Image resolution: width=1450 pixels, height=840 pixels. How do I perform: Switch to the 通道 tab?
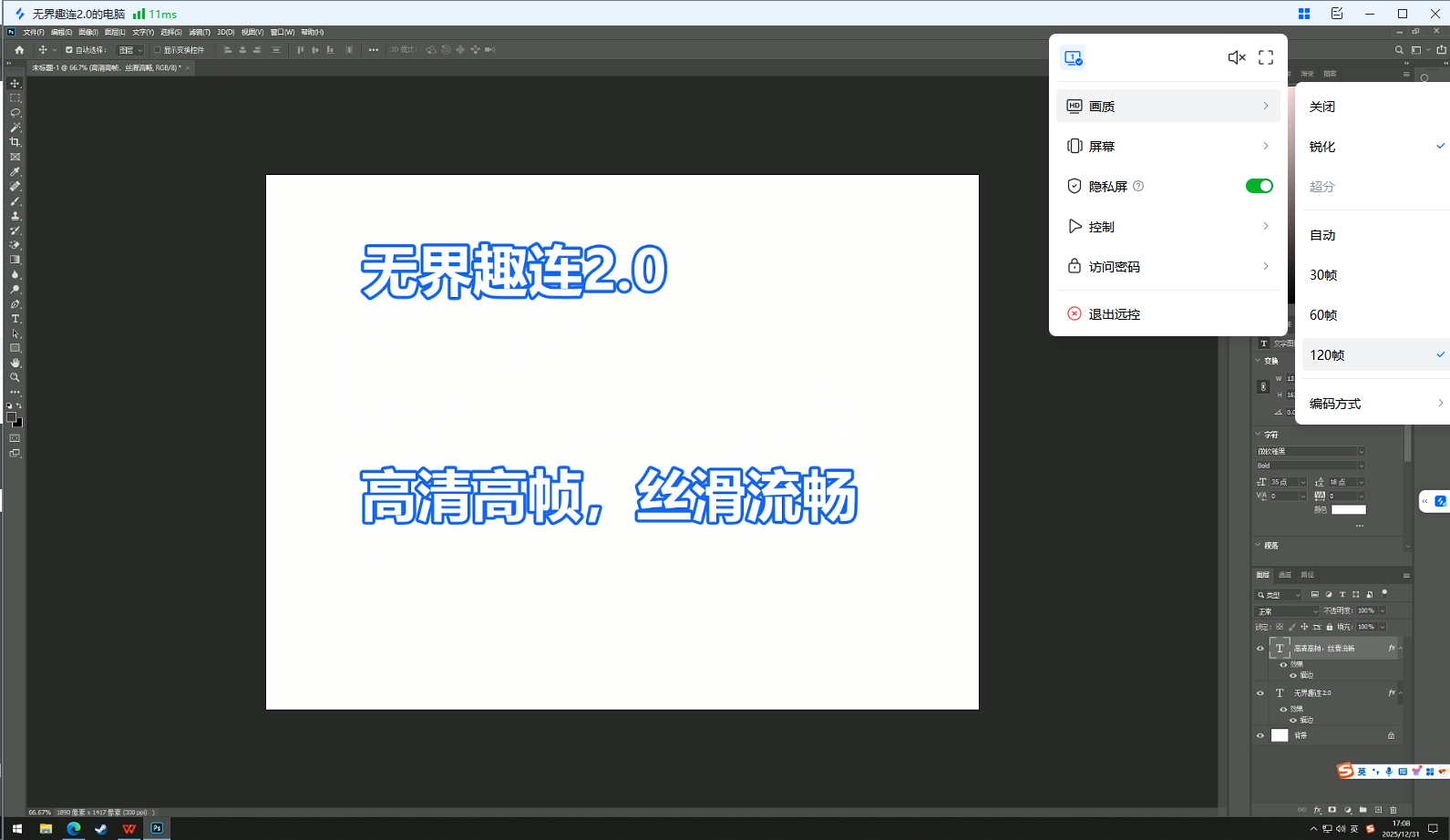pyautogui.click(x=1285, y=575)
